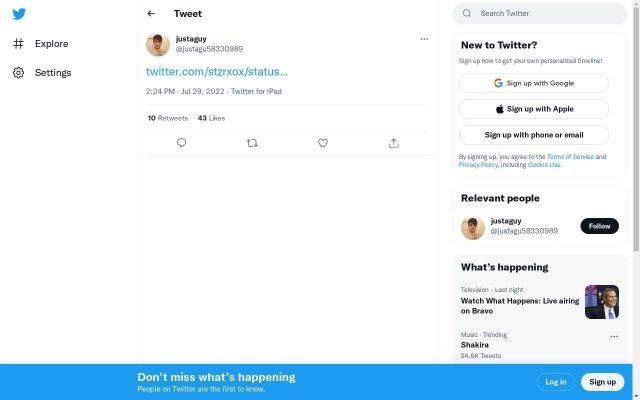Screen dimensions: 640x400
Task: Open the Settings menu item
Action: pos(53,73)
